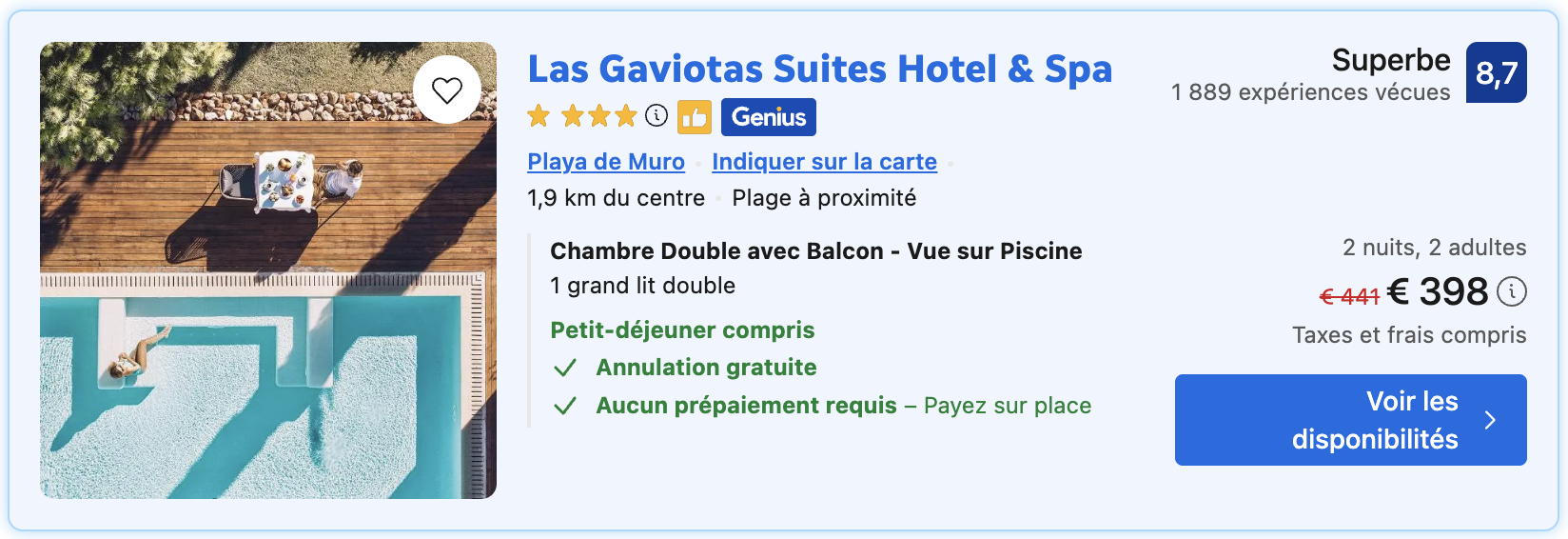Viewport: 1568px width, 539px height.
Task: Click the checkmark beside Annulation gratuite
Action: pyautogui.click(x=565, y=368)
